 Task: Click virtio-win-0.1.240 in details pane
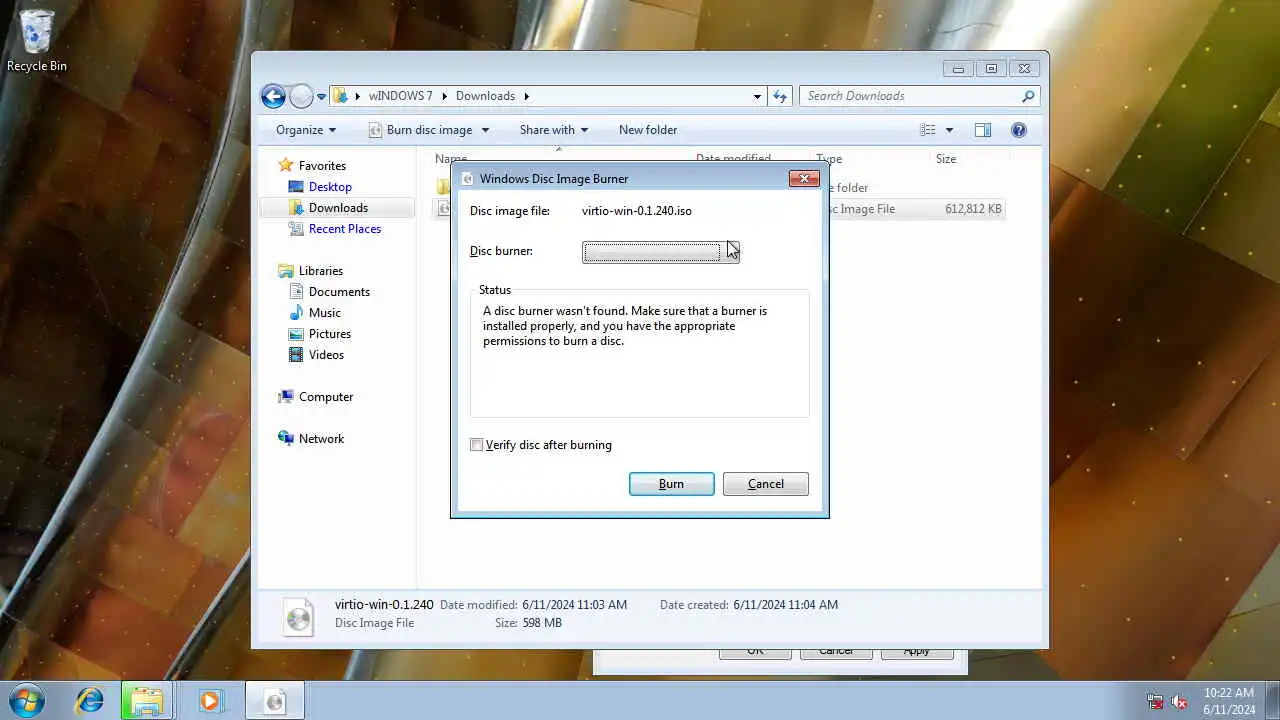coord(384,605)
